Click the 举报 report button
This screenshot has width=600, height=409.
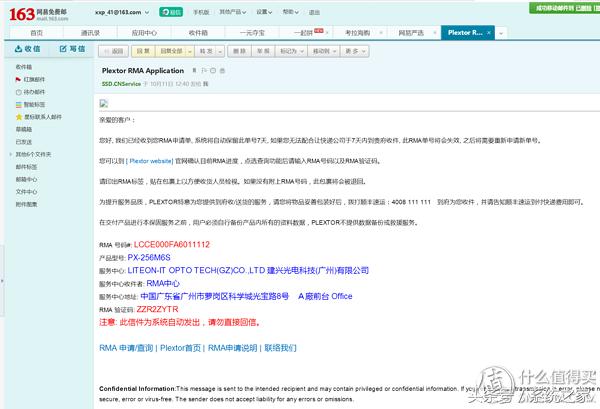263,51
